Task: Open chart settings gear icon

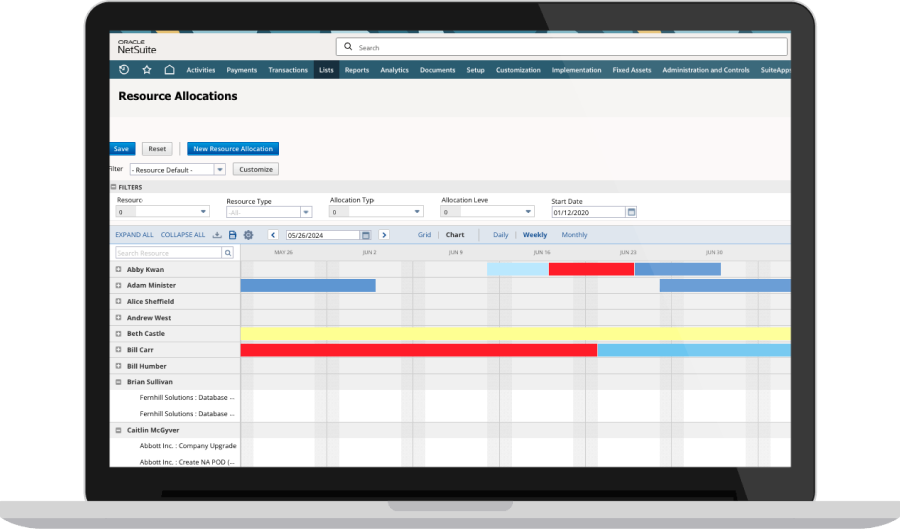Action: pyautogui.click(x=248, y=235)
